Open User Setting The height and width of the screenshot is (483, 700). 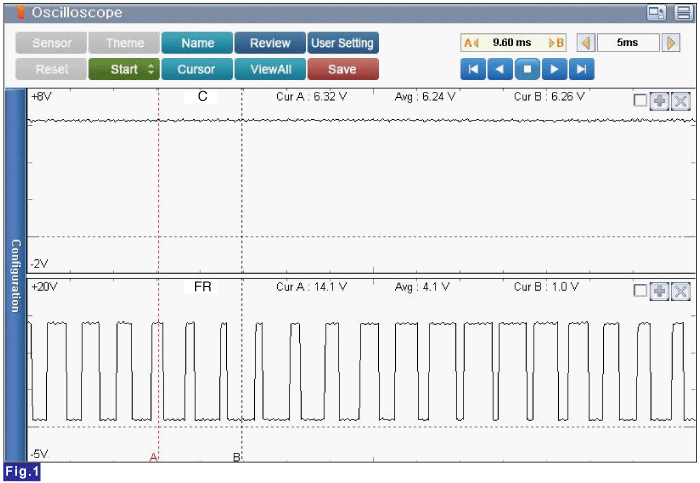[343, 43]
